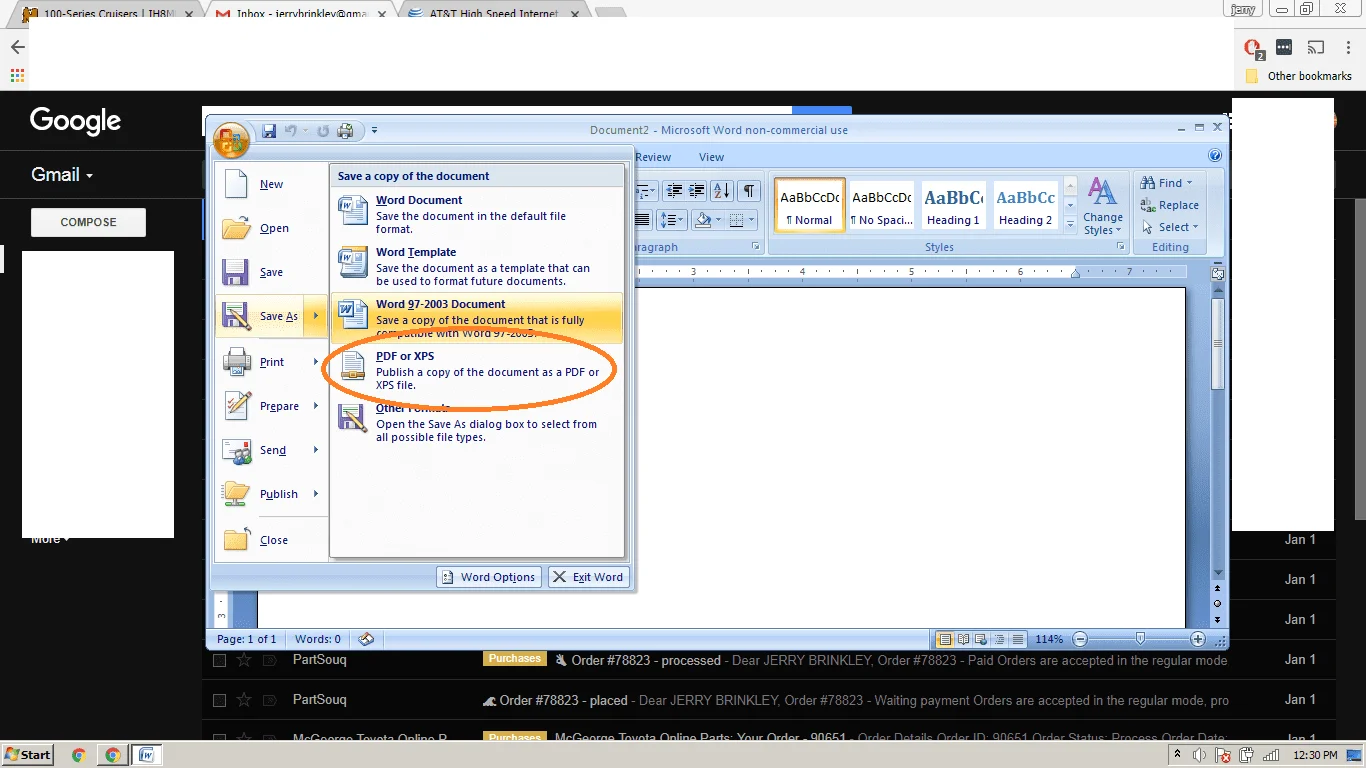Open the Windows Start menu
Viewport: 1366px width, 768px height.
coord(28,755)
